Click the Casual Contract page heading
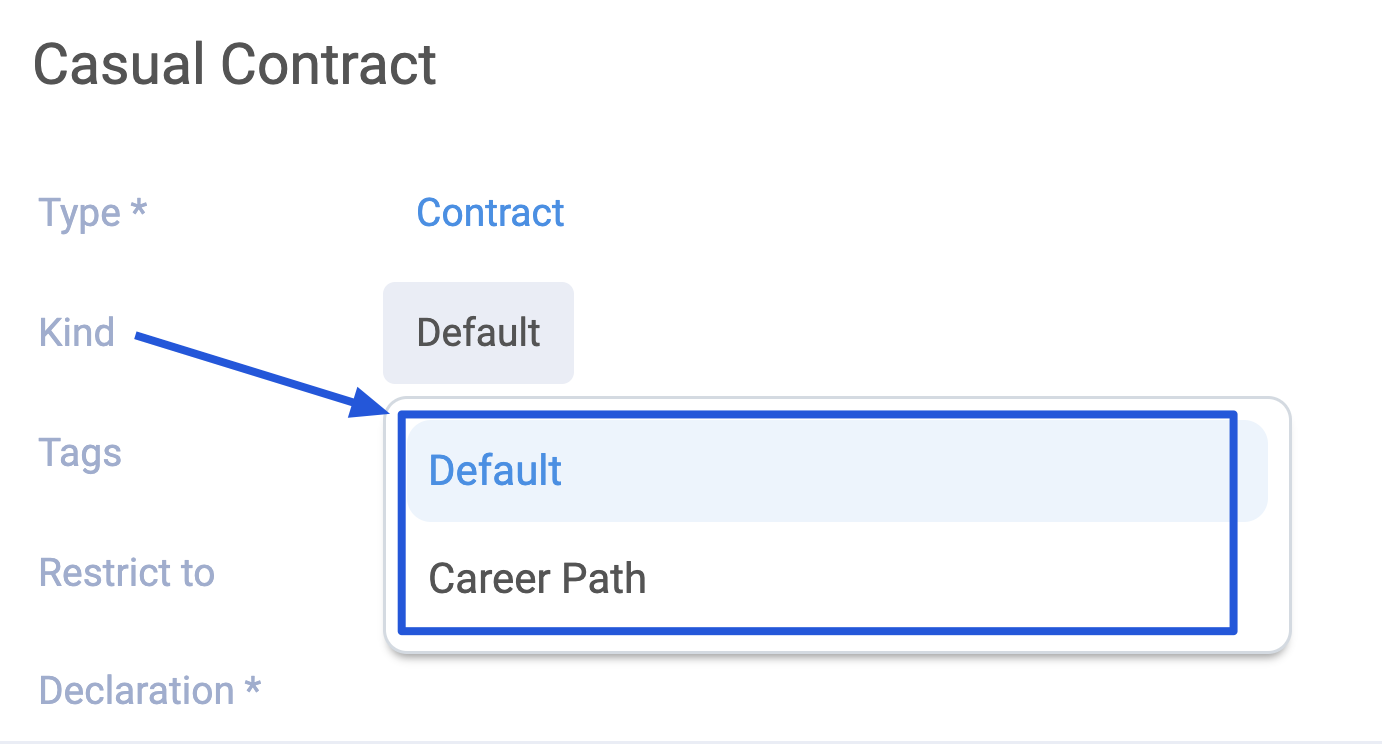The height and width of the screenshot is (744, 1382). pyautogui.click(x=235, y=63)
